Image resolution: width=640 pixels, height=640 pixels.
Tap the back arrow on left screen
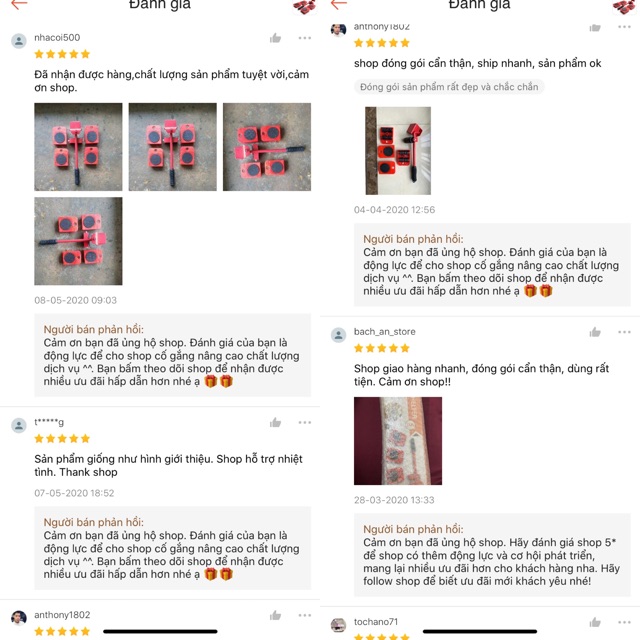(x=19, y=4)
